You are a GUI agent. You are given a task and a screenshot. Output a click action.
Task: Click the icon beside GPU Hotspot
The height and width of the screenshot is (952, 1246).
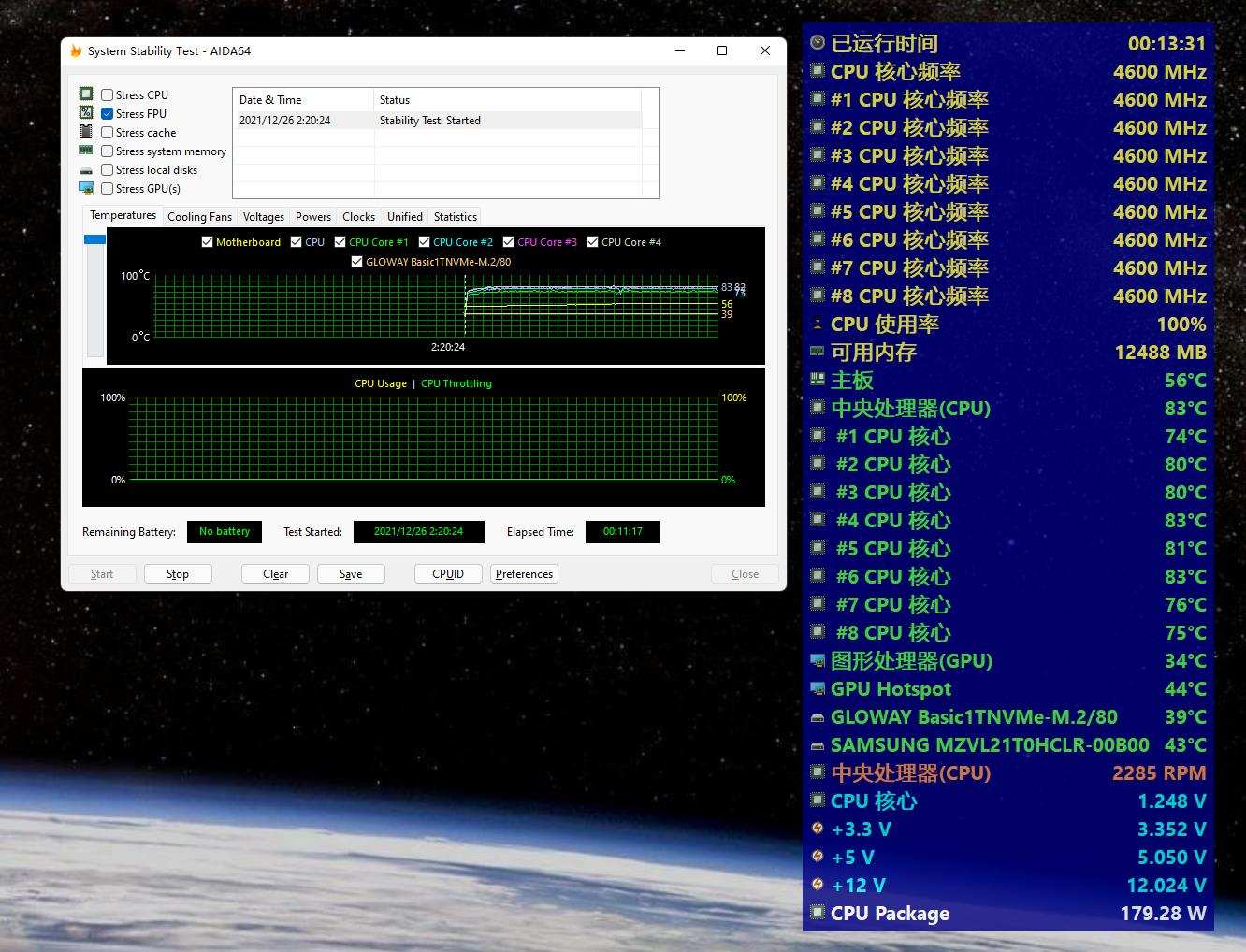818,688
